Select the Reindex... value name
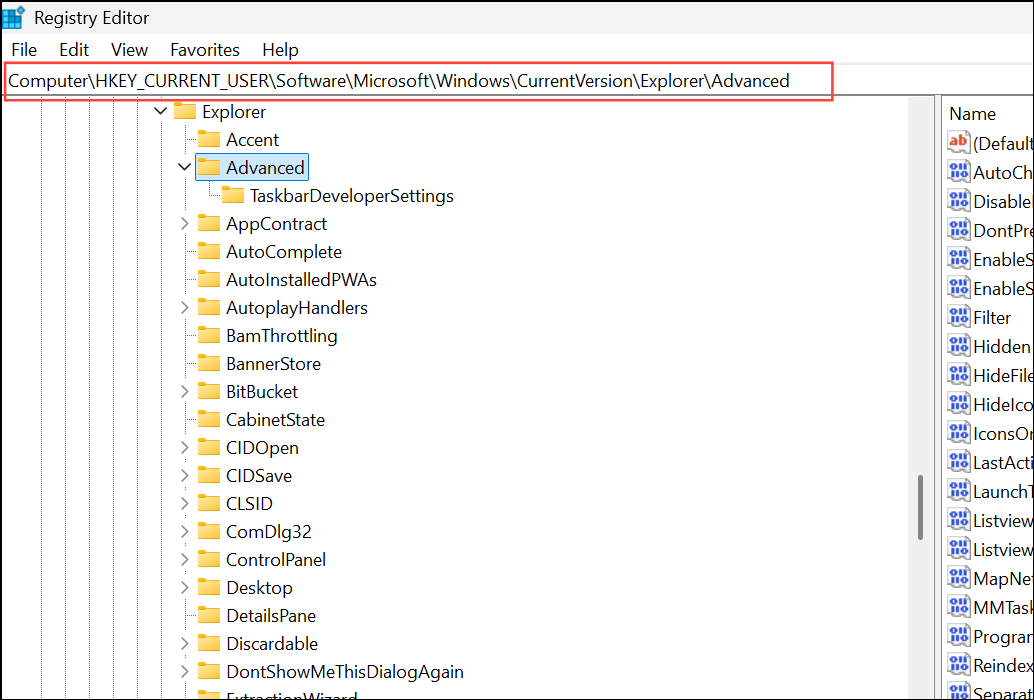Viewport: 1034px width, 700px height. pos(1003,666)
